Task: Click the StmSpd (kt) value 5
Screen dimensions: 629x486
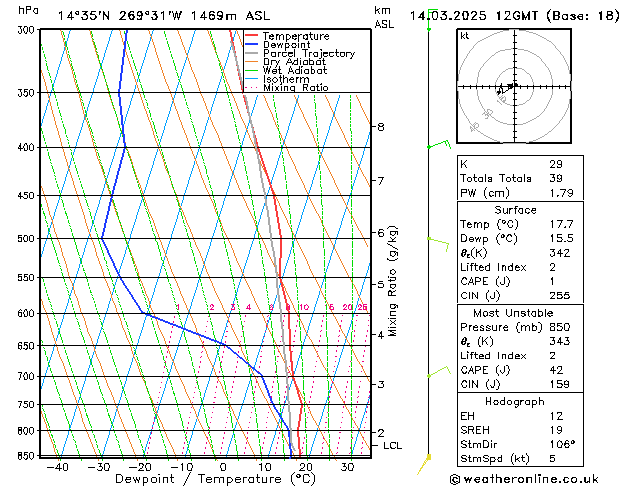Action: [x=553, y=459]
